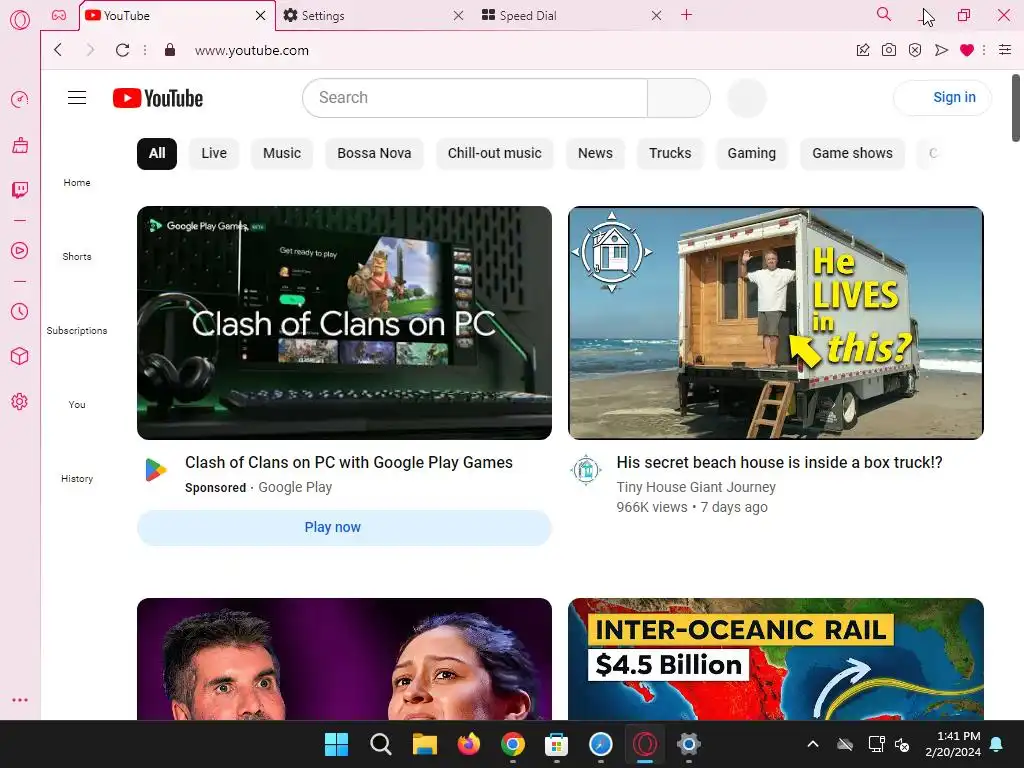Select the Live filter chip
Image resolution: width=1024 pixels, height=768 pixels.
(x=214, y=153)
